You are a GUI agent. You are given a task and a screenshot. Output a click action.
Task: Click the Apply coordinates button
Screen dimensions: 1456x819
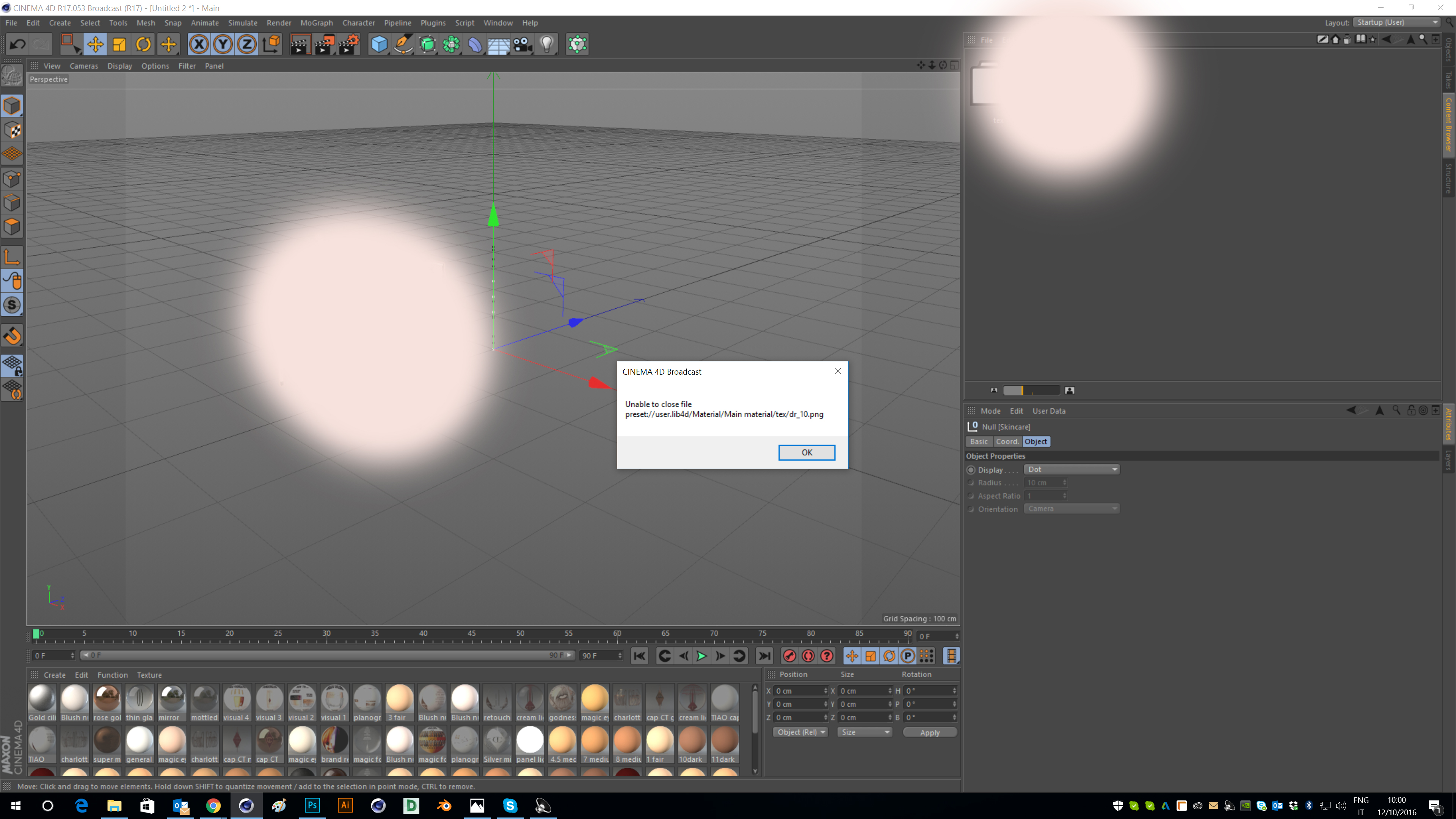[929, 732]
